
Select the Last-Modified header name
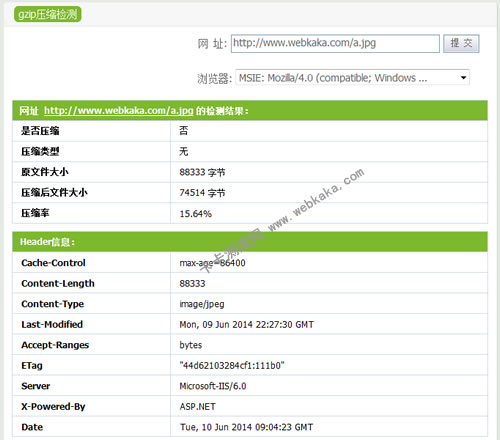point(52,324)
